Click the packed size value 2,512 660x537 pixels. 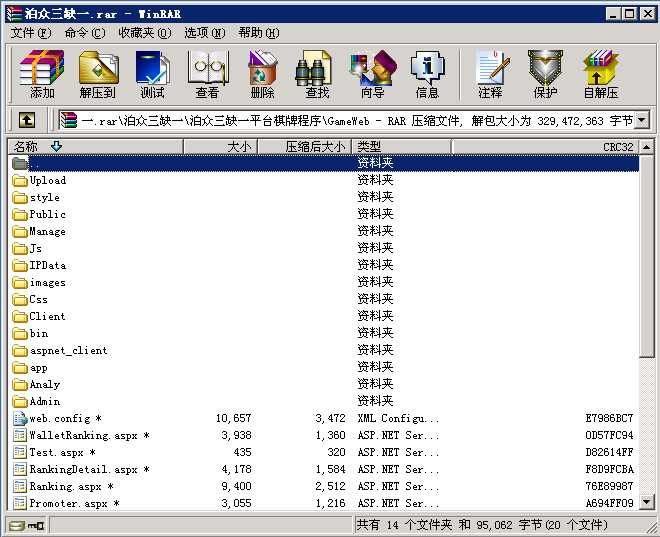pos(330,486)
